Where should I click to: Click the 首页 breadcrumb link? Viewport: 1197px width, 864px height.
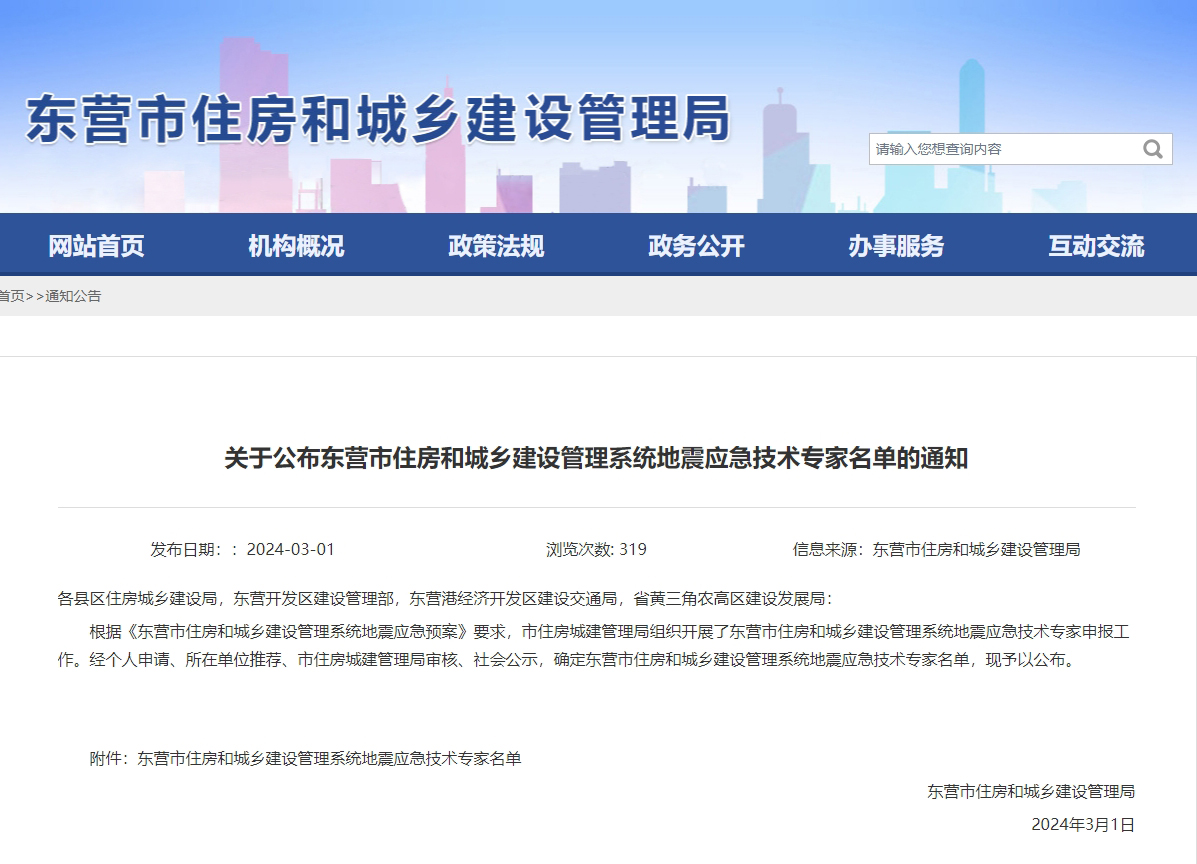click(x=11, y=296)
